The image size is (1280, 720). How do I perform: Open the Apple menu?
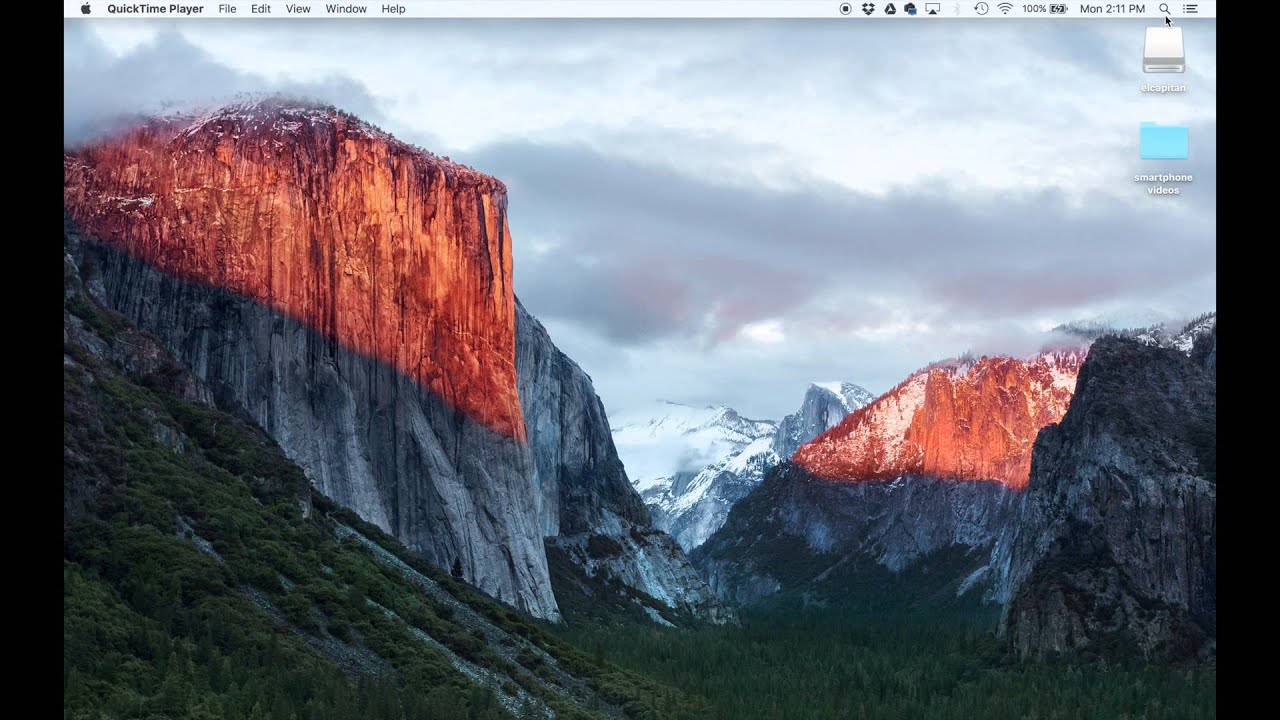[x=85, y=8]
